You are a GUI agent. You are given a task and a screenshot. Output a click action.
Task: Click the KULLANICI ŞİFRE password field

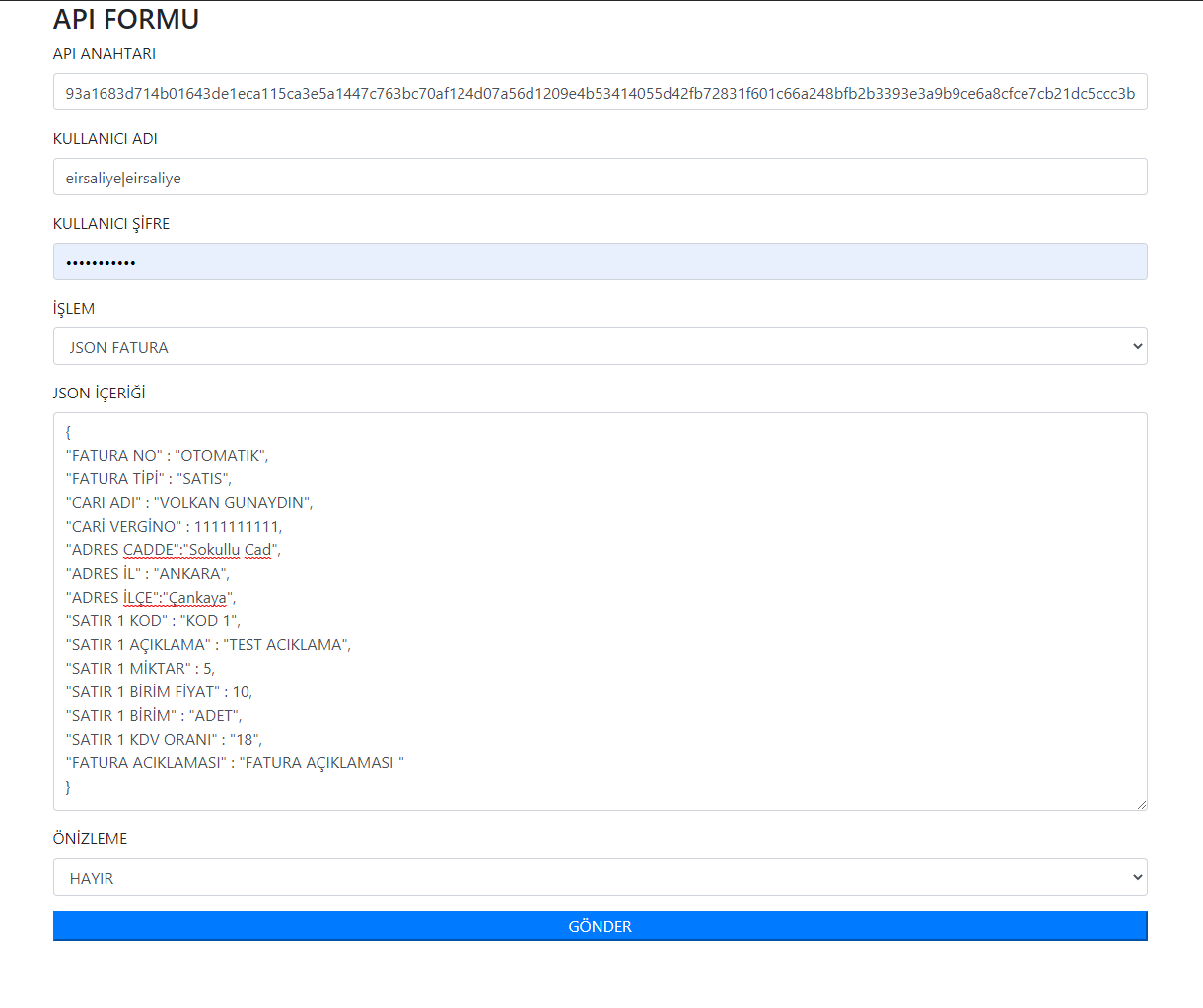(x=600, y=262)
